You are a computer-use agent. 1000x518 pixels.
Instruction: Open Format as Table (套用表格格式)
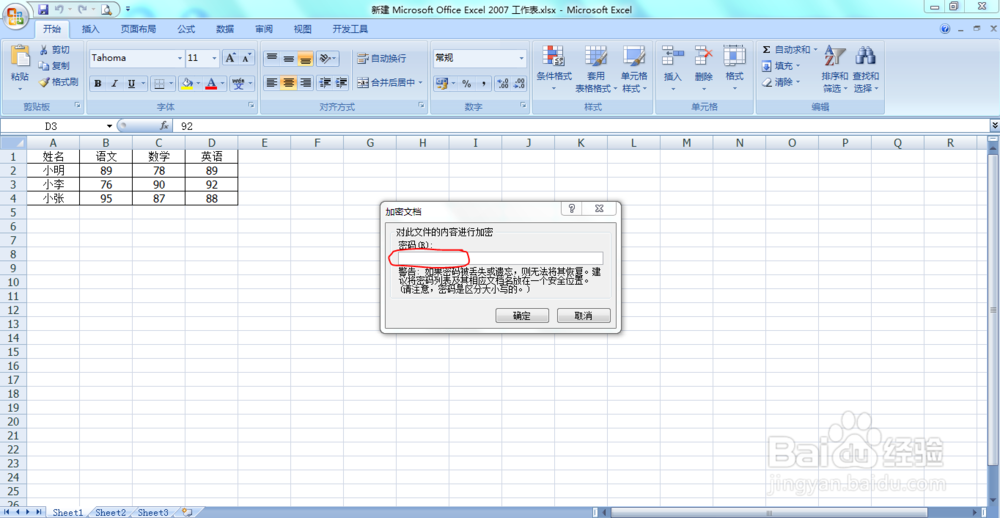pos(596,68)
